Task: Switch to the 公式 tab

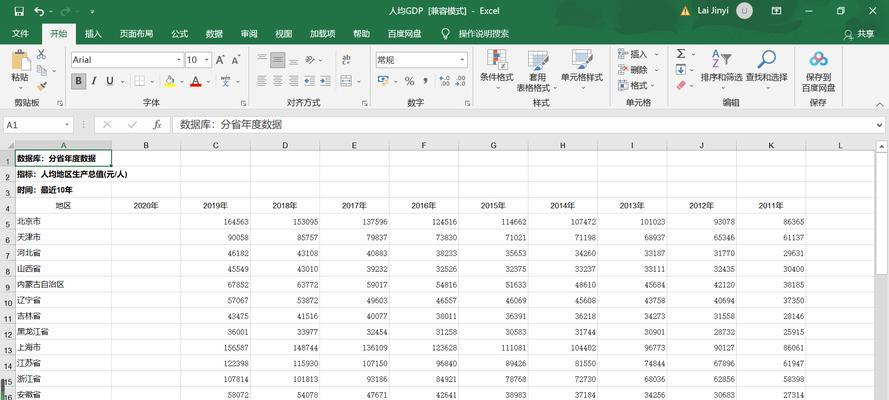Action: tap(179, 34)
